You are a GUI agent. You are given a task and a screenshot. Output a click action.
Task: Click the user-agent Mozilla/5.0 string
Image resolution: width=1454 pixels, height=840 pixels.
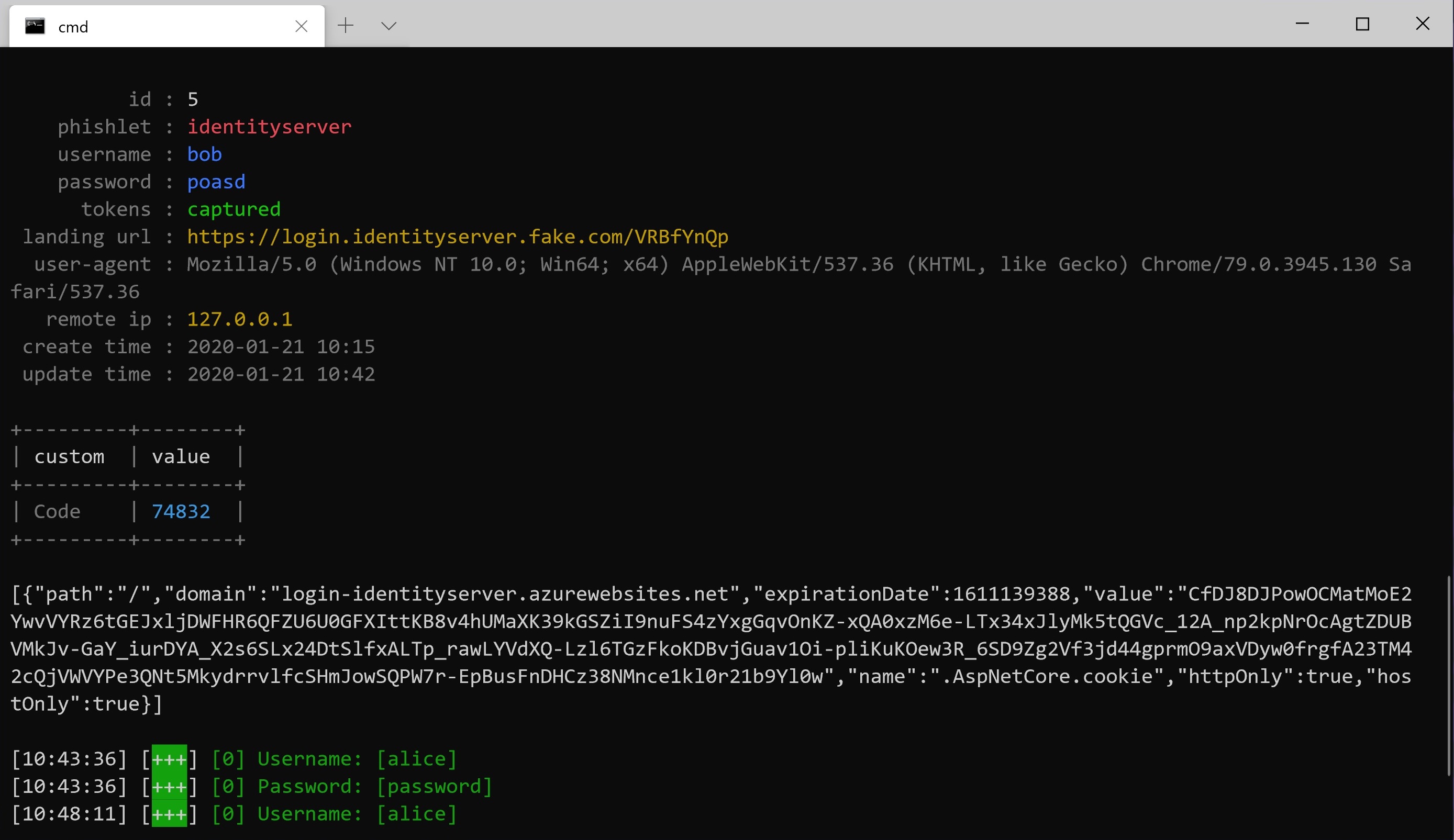click(712, 277)
